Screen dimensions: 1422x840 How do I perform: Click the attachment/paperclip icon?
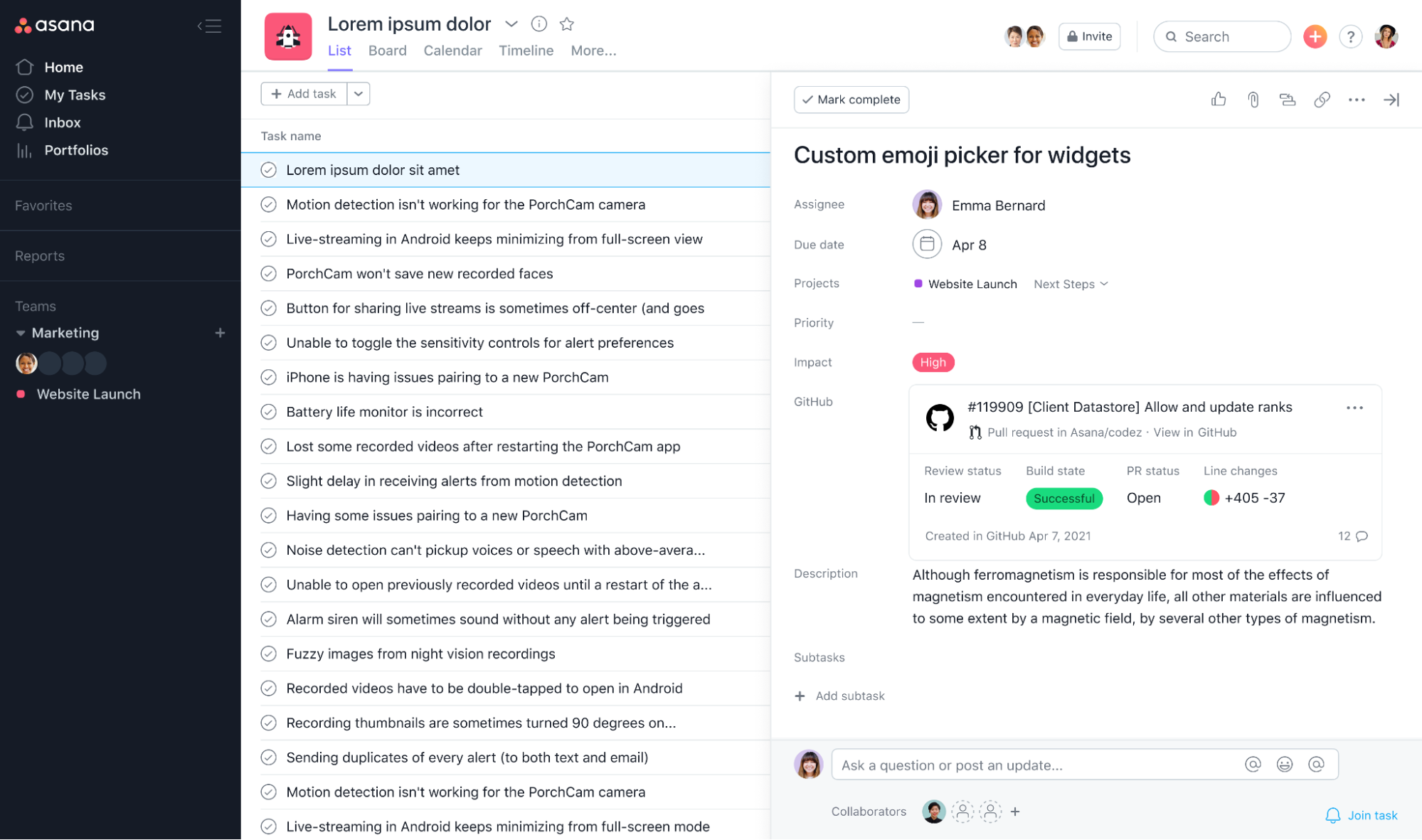(x=1252, y=99)
